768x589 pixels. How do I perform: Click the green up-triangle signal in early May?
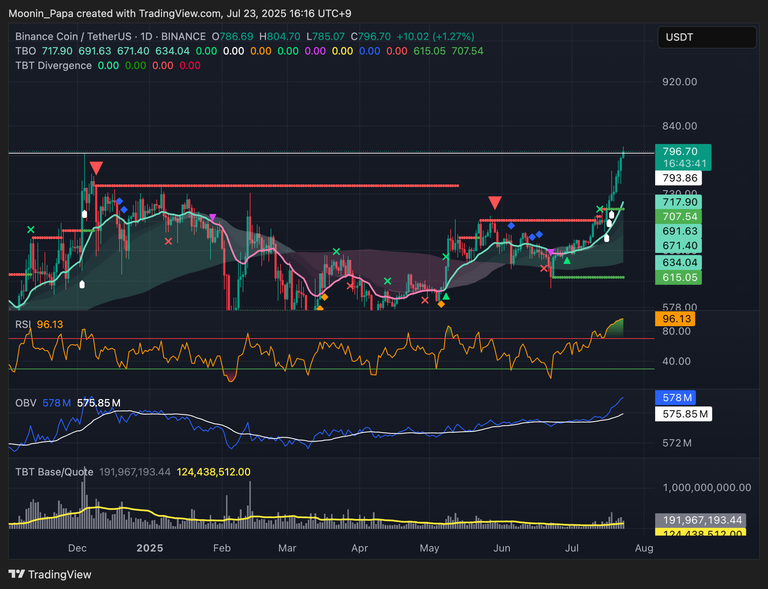tap(446, 296)
